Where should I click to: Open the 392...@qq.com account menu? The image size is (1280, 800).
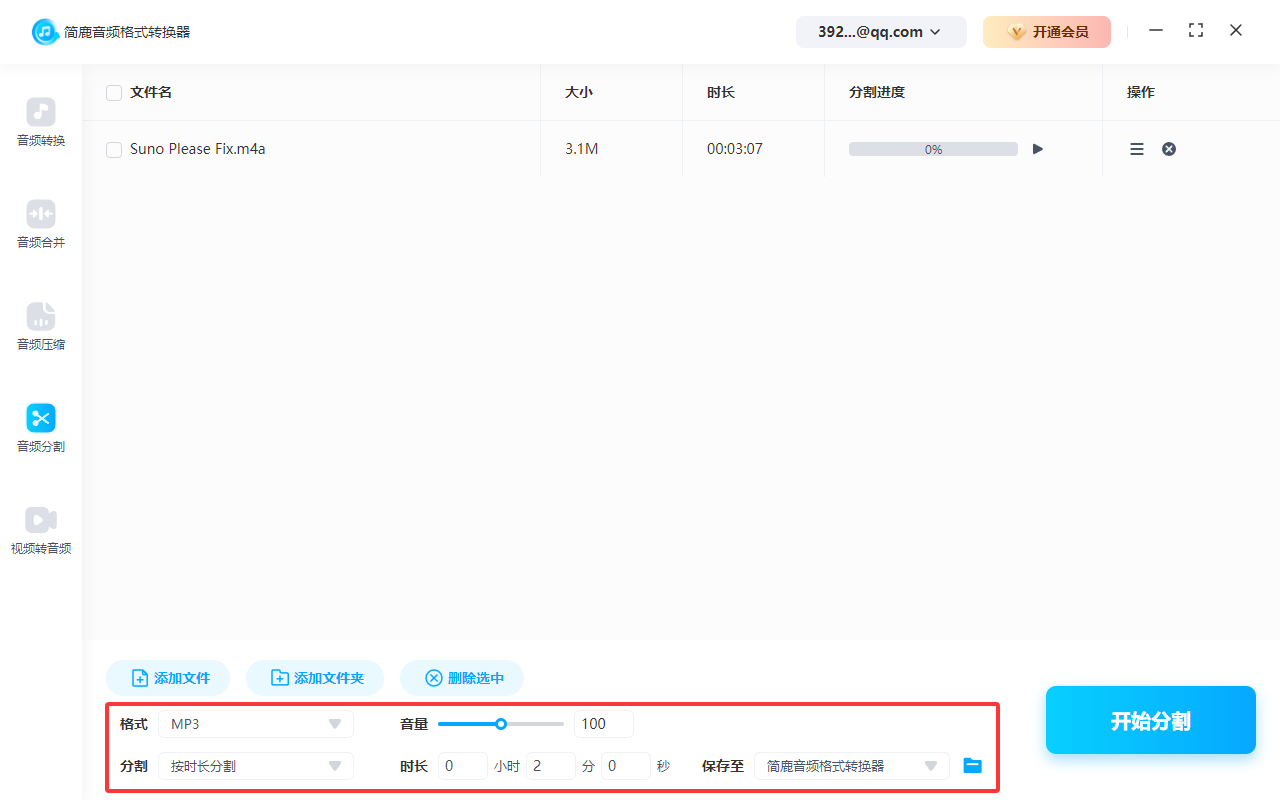880,31
